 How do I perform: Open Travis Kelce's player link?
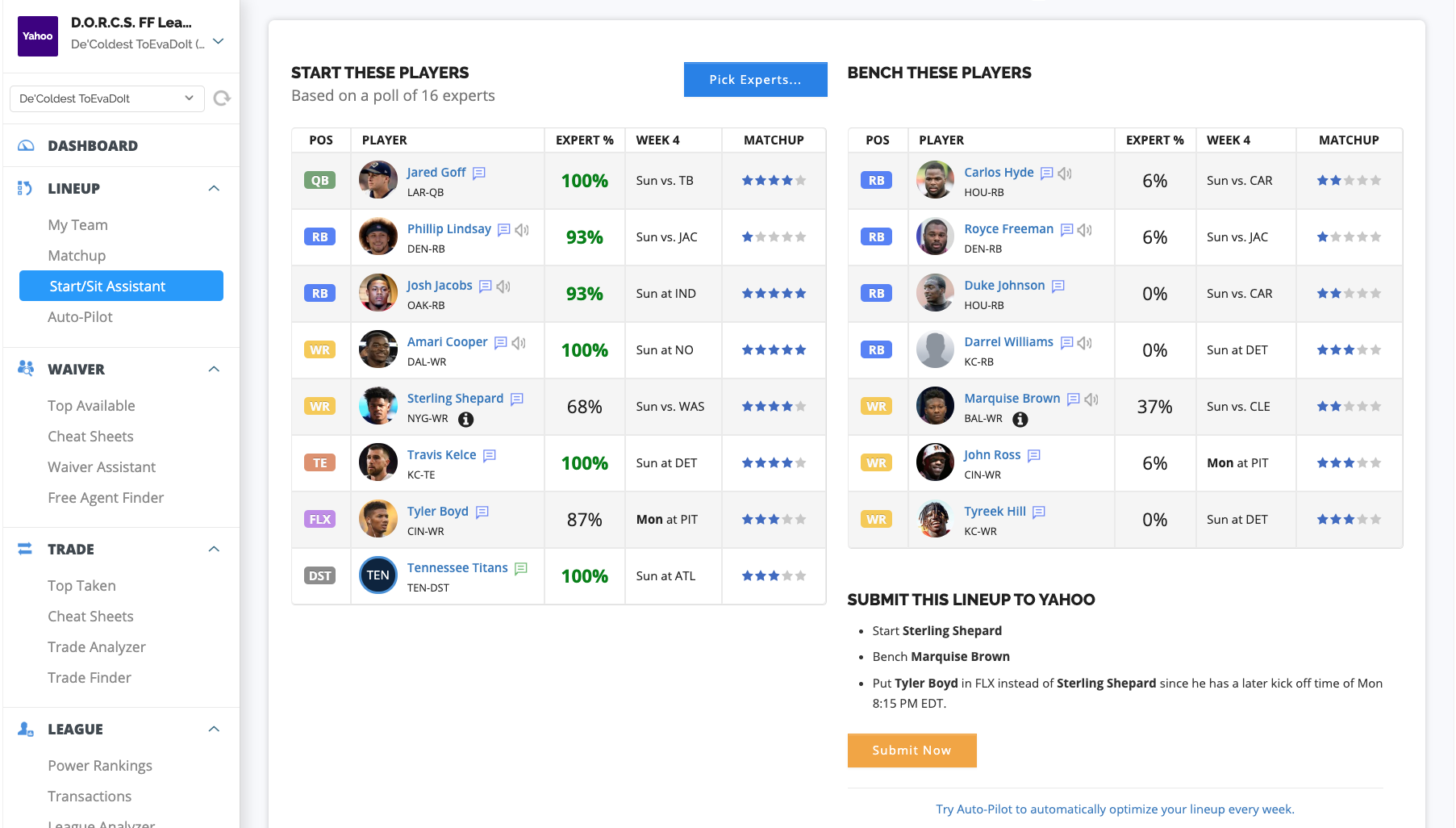tap(442, 454)
